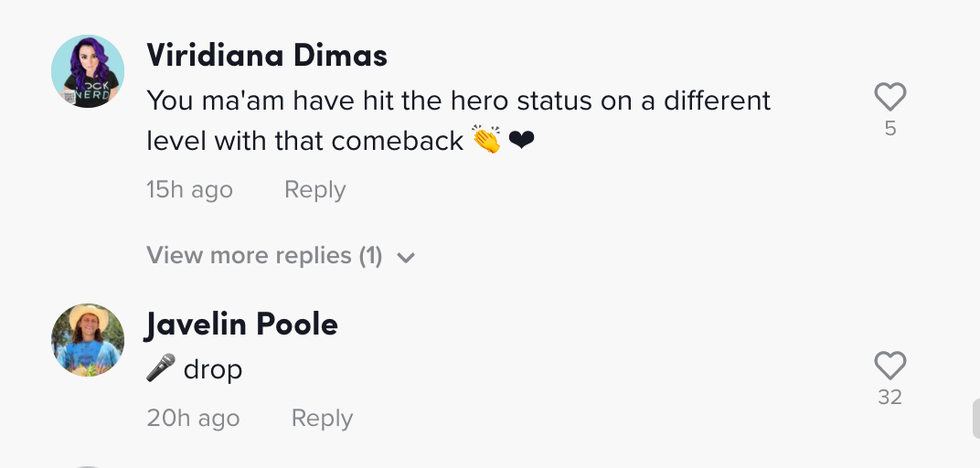
Task: Click the "20h ago" timestamp
Action: [193, 418]
